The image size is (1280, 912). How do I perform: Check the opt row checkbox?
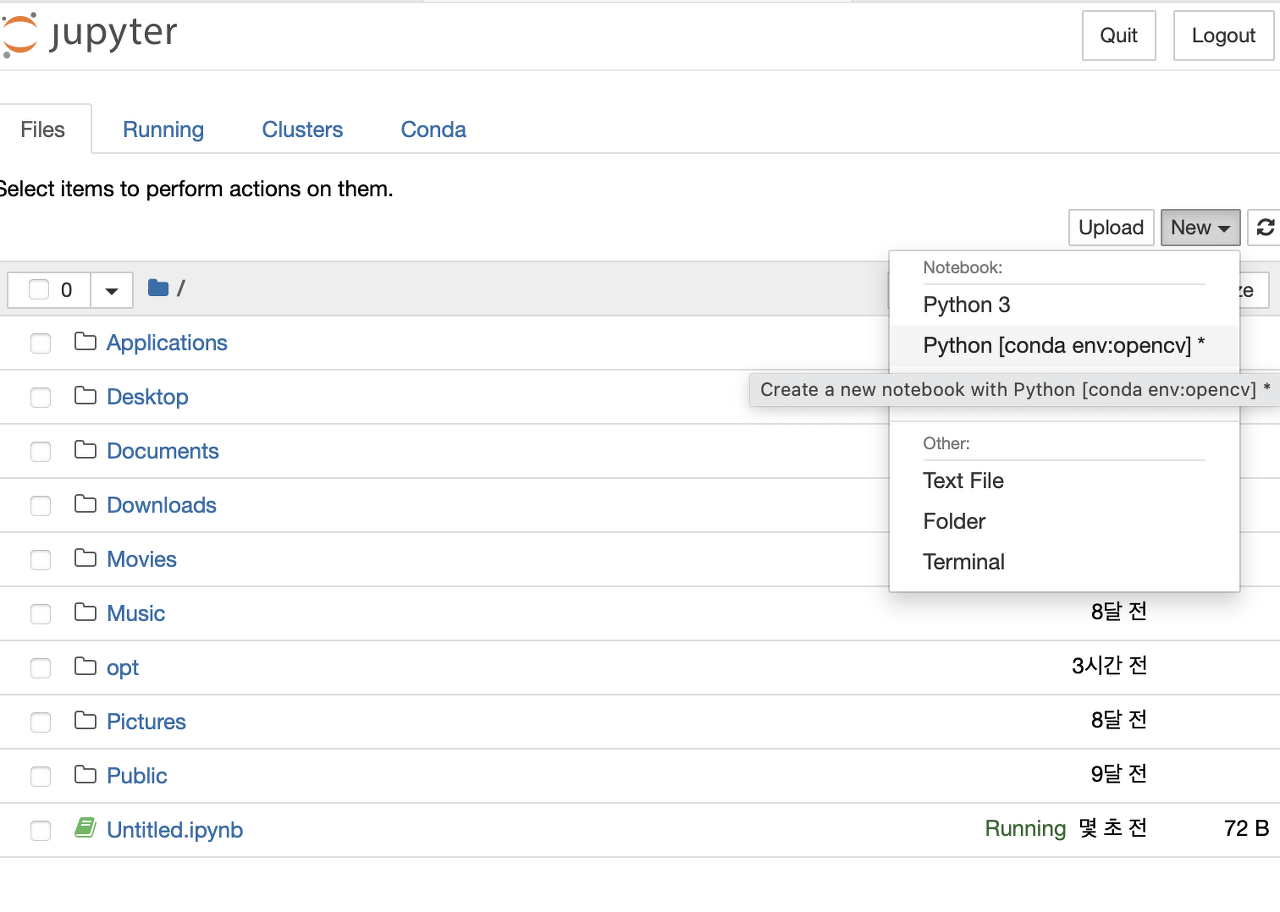coord(40,668)
